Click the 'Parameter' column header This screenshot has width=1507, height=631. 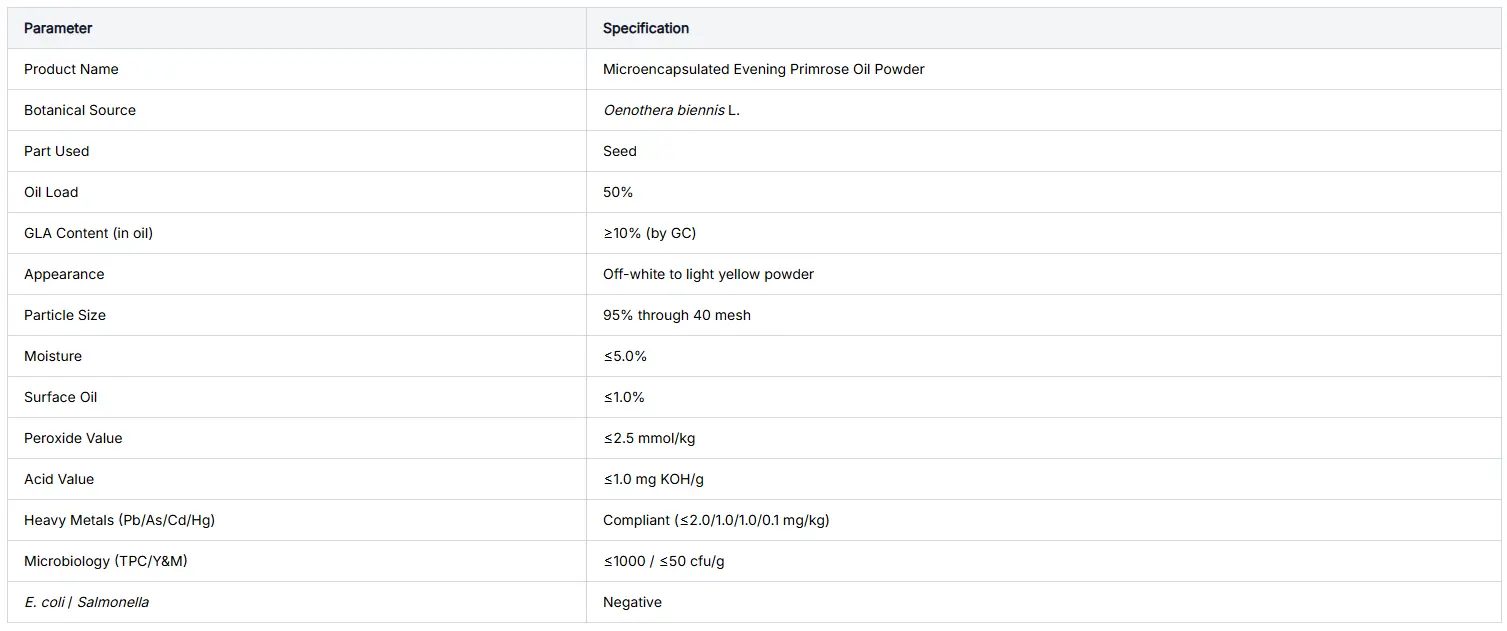pos(297,28)
